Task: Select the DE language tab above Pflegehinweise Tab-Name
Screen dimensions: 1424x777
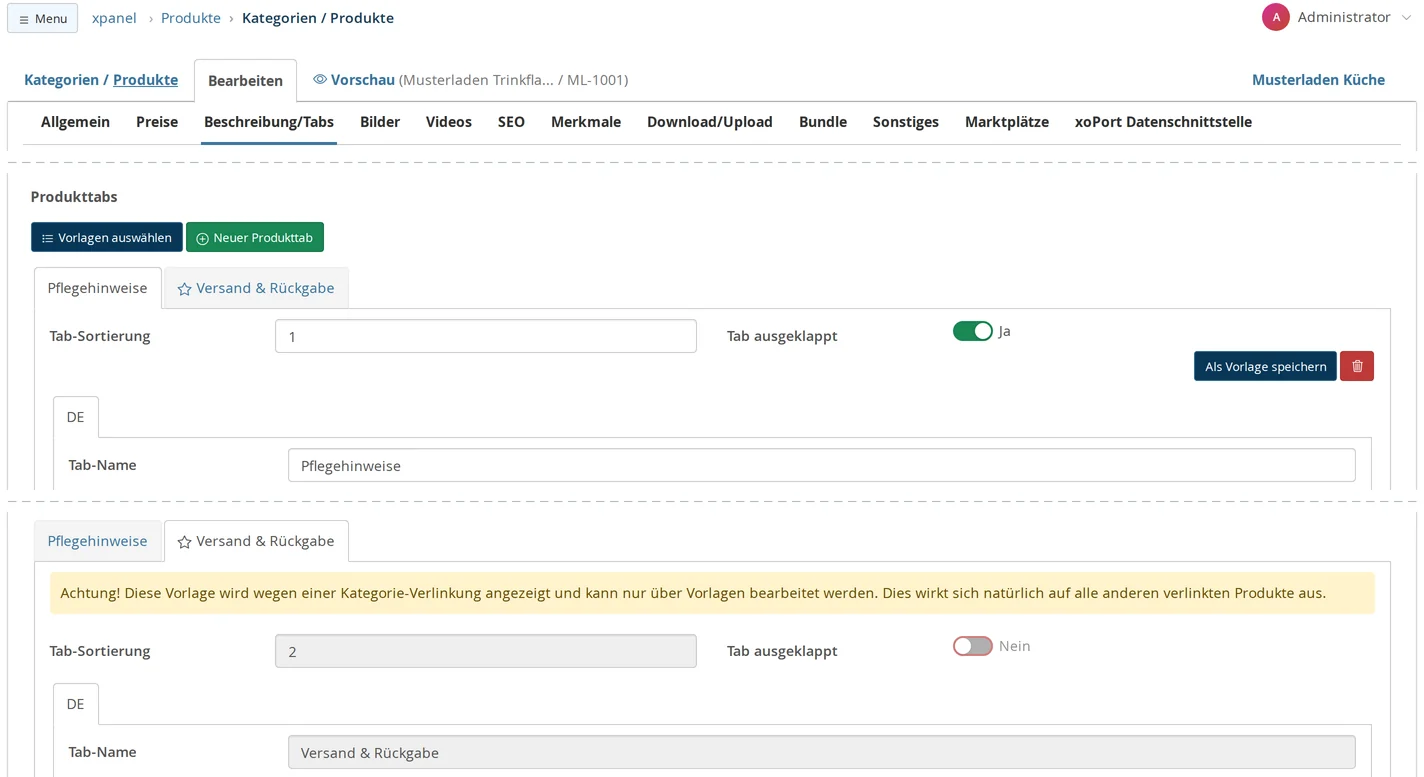Action: click(x=76, y=417)
